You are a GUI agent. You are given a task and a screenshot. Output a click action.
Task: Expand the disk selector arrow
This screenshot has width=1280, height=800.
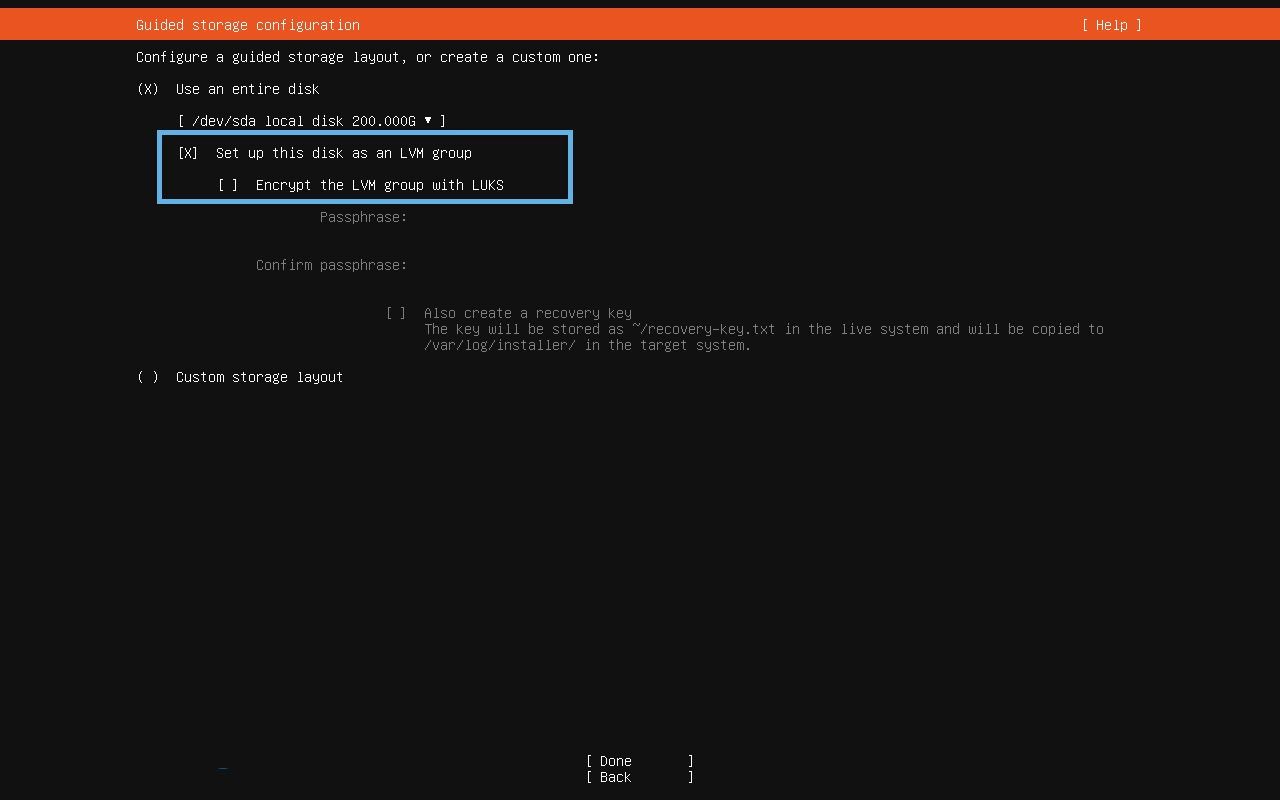[428, 120]
